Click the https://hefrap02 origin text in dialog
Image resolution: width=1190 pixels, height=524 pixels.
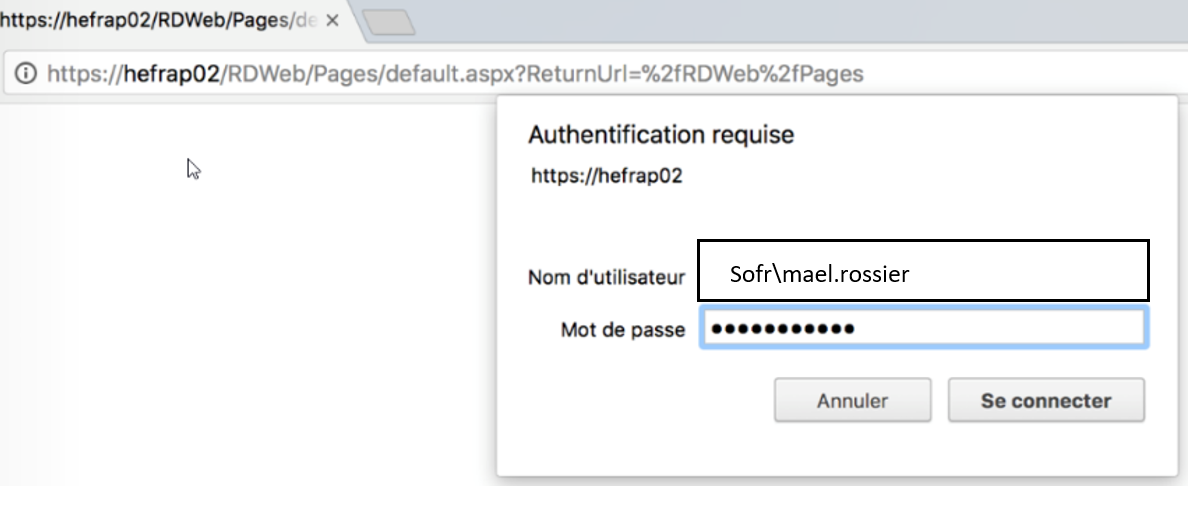(x=606, y=176)
